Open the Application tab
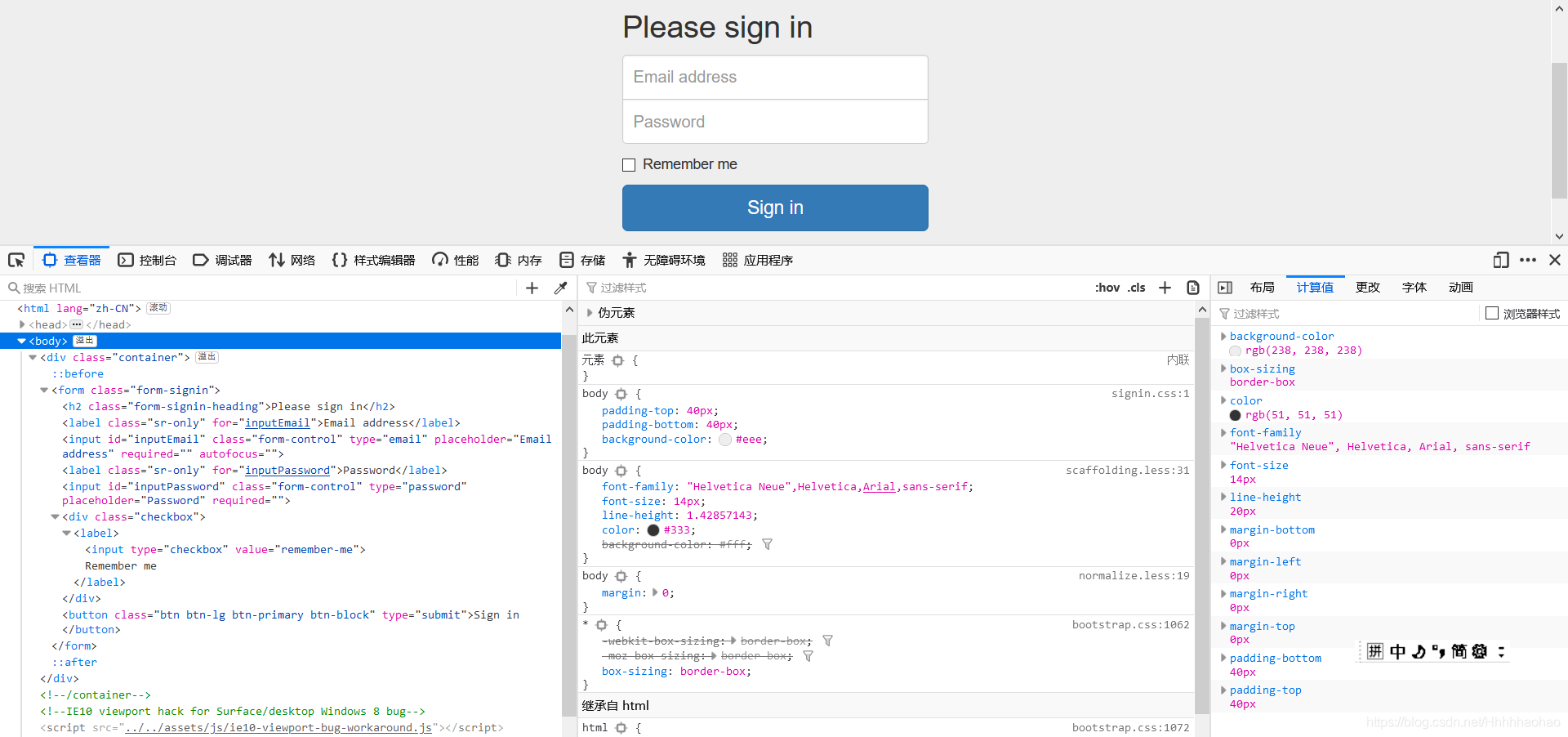The height and width of the screenshot is (737, 1568). (758, 260)
